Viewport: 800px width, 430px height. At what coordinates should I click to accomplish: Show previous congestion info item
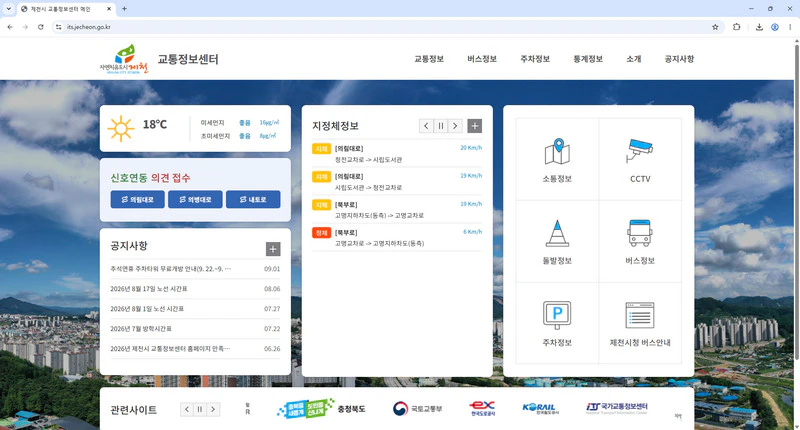point(427,126)
